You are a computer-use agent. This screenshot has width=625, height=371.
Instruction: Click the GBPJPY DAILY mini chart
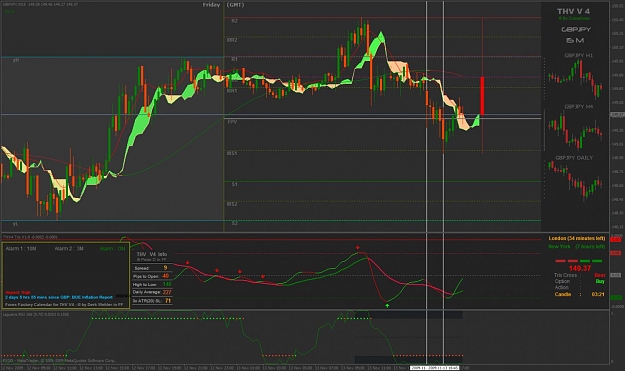click(x=574, y=180)
